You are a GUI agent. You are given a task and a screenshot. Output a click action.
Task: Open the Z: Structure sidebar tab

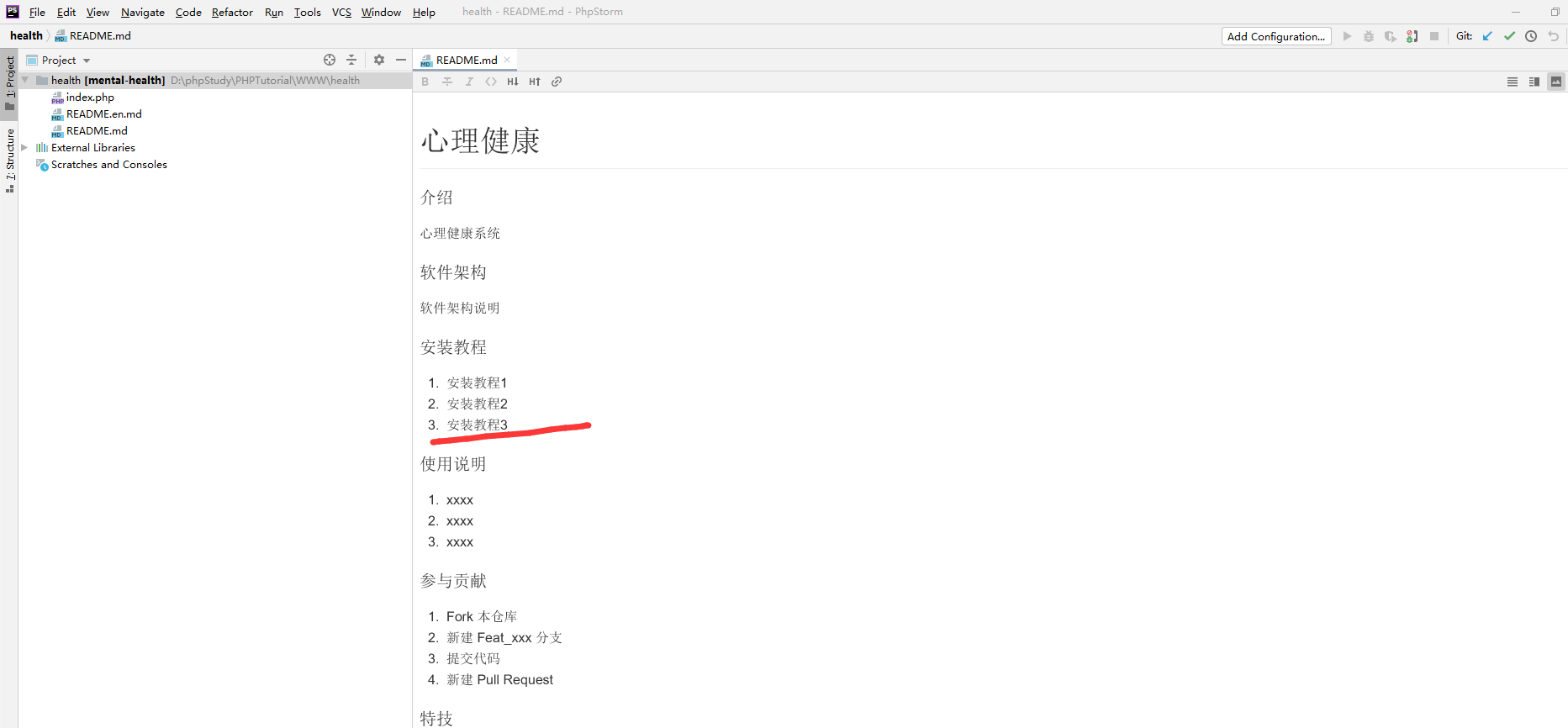pos(9,160)
